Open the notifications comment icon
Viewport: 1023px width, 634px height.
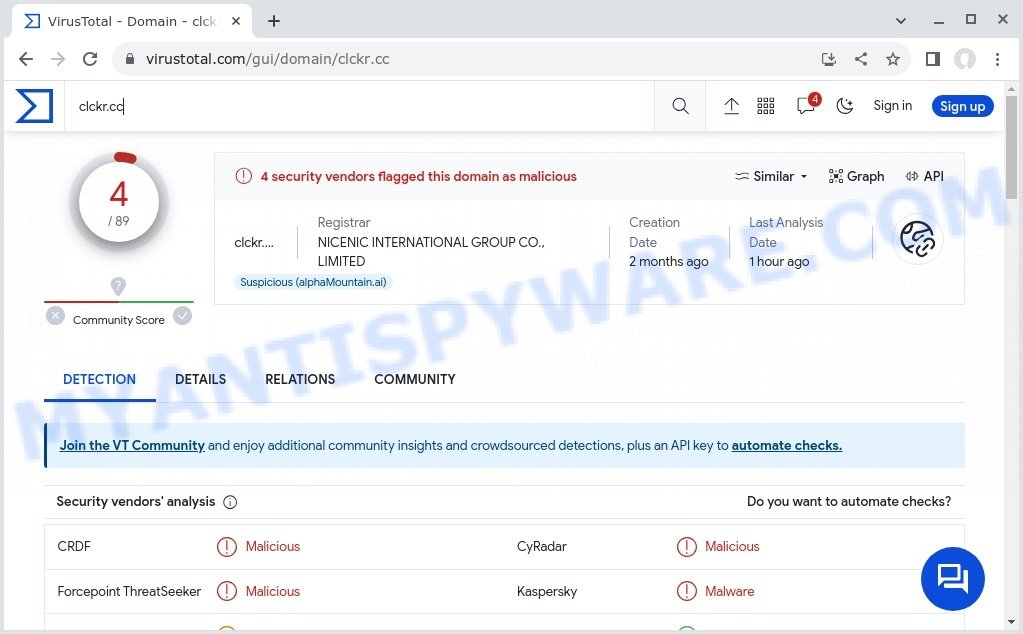pyautogui.click(x=806, y=105)
